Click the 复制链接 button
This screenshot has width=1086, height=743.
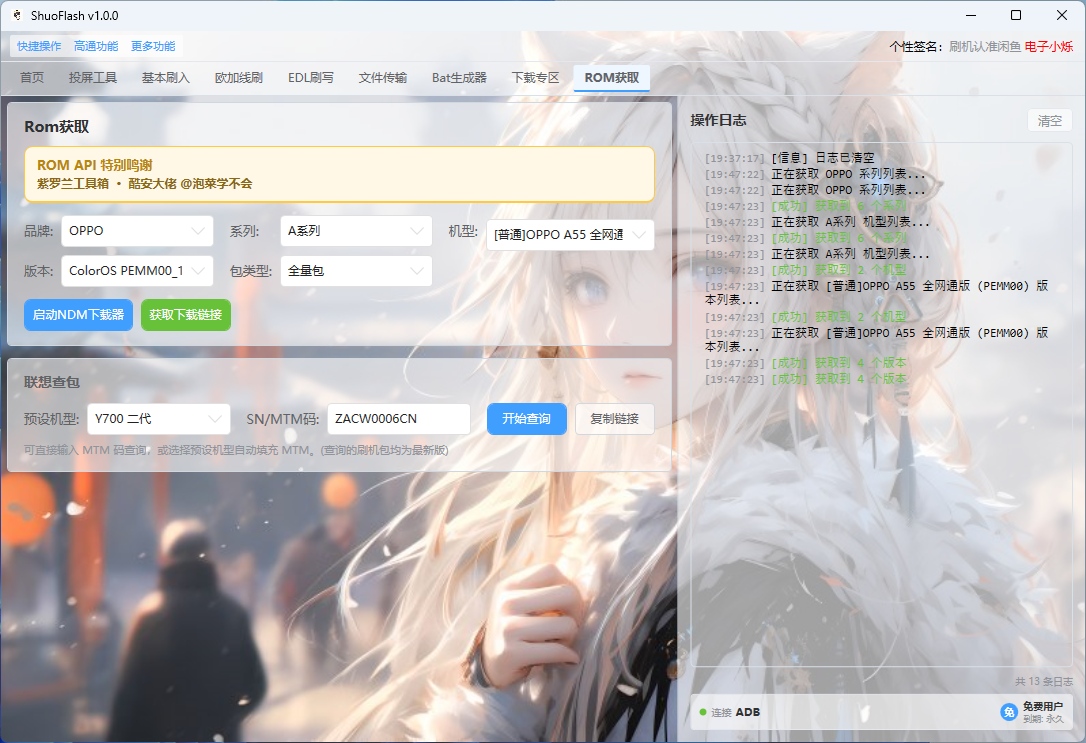(x=614, y=419)
